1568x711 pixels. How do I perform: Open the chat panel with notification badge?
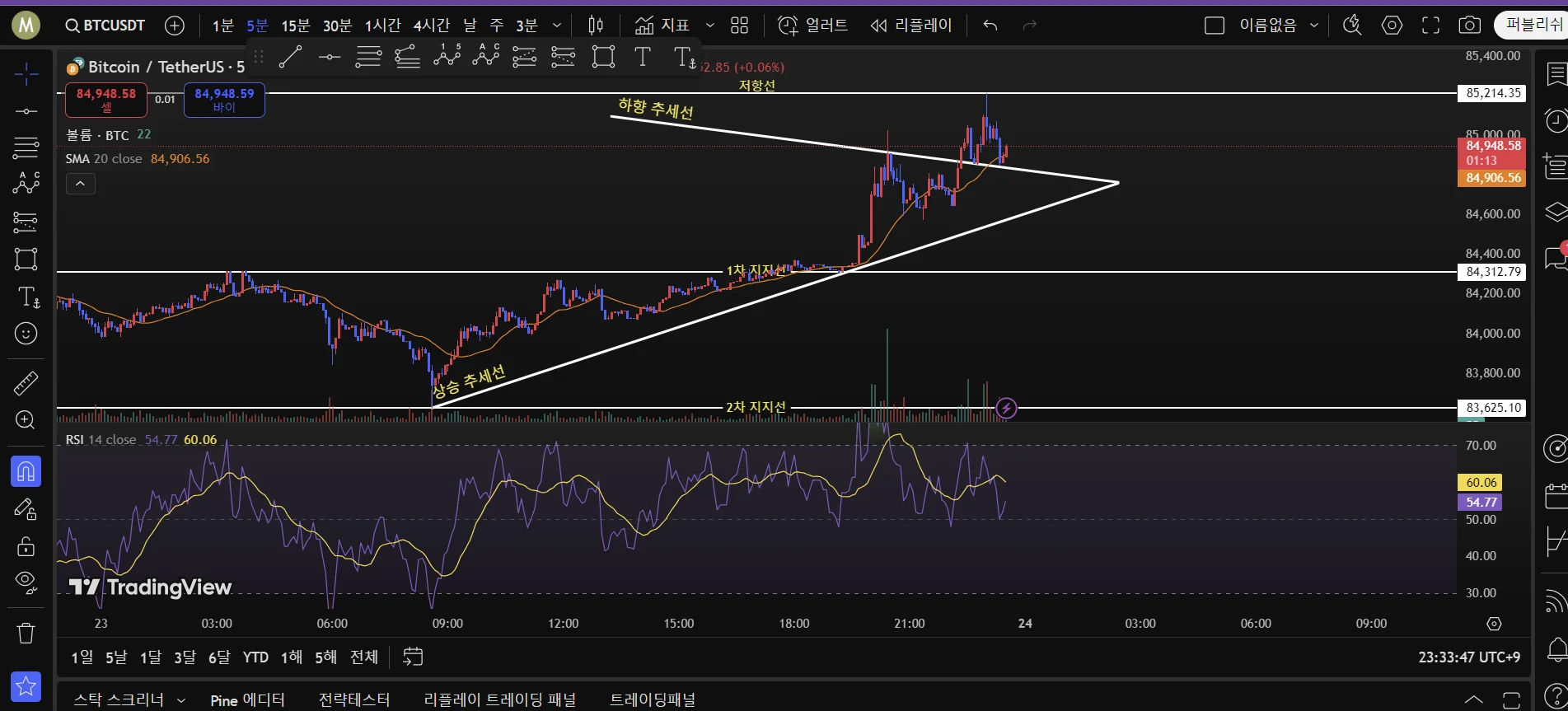1556,258
